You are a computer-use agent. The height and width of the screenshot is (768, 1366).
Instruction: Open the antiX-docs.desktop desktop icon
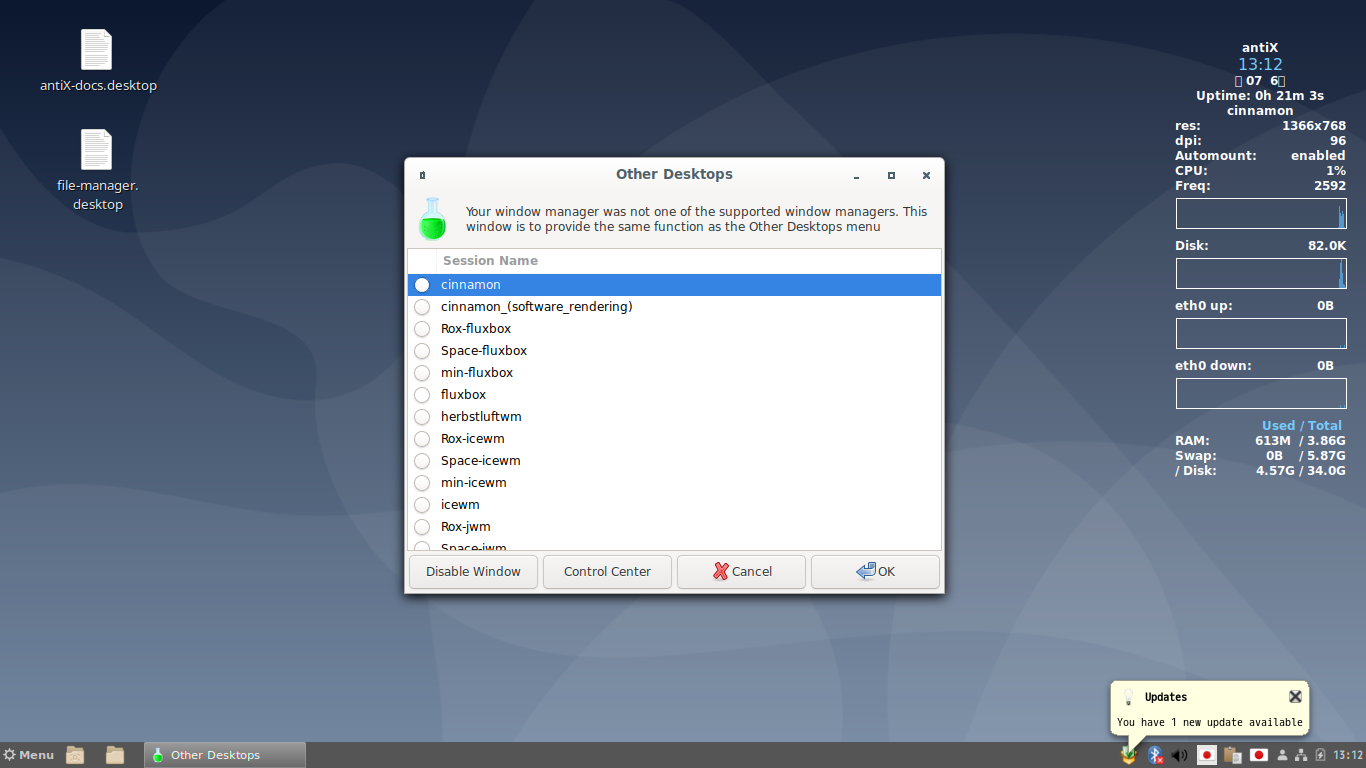coord(97,61)
